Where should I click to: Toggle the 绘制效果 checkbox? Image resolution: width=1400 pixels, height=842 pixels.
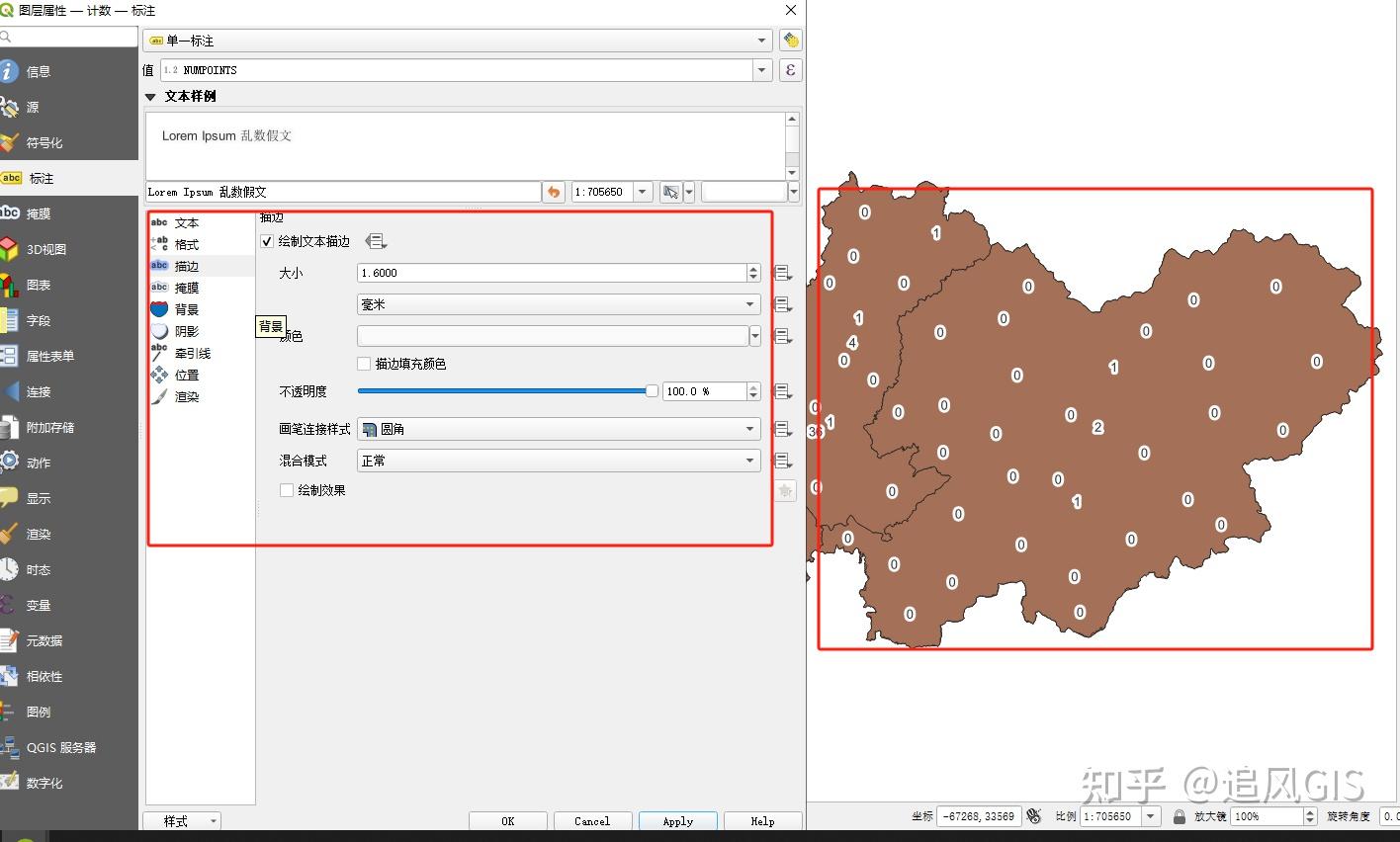[x=287, y=490]
